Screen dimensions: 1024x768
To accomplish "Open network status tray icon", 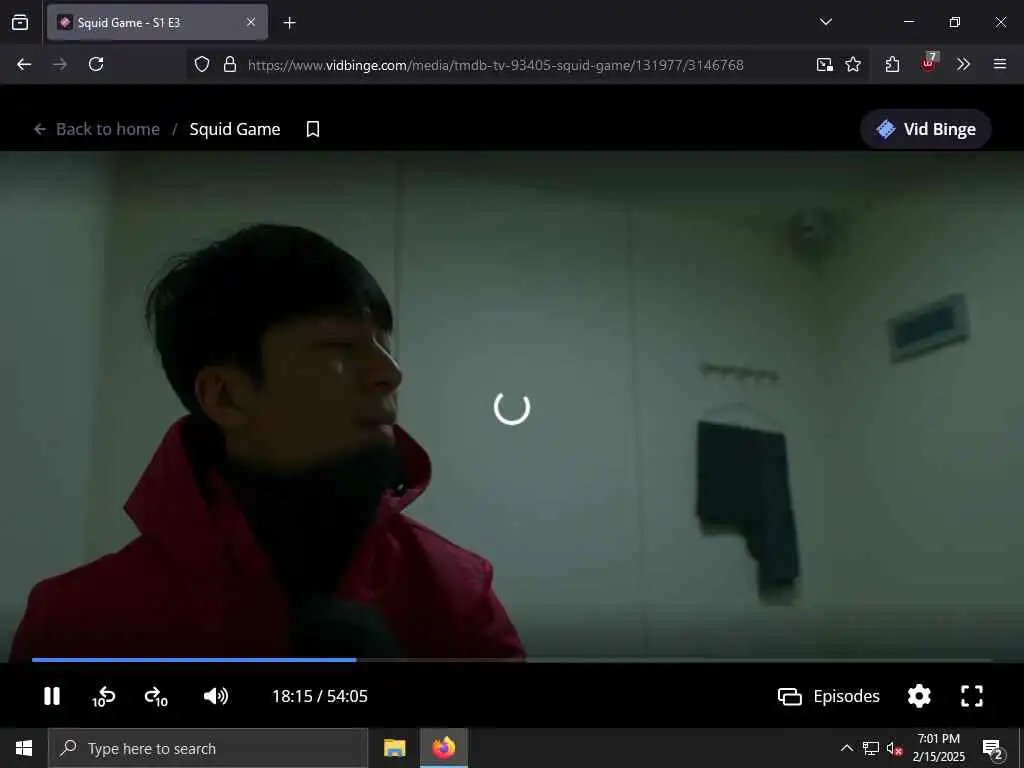I will pyautogui.click(x=871, y=748).
